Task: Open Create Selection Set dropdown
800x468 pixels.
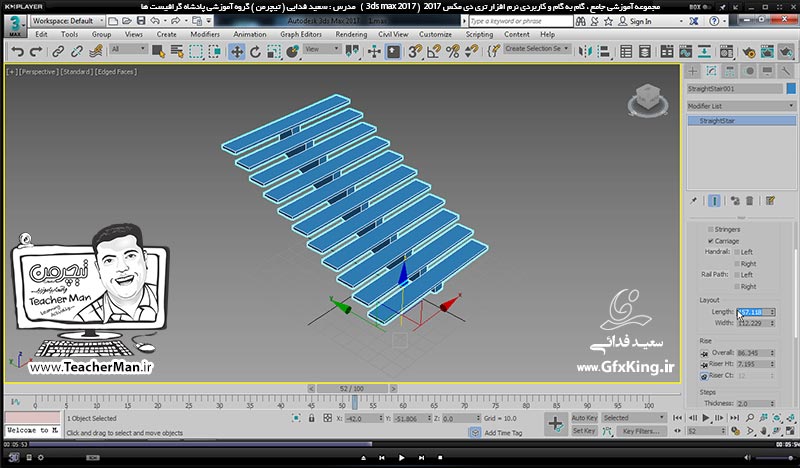Action: coord(537,48)
